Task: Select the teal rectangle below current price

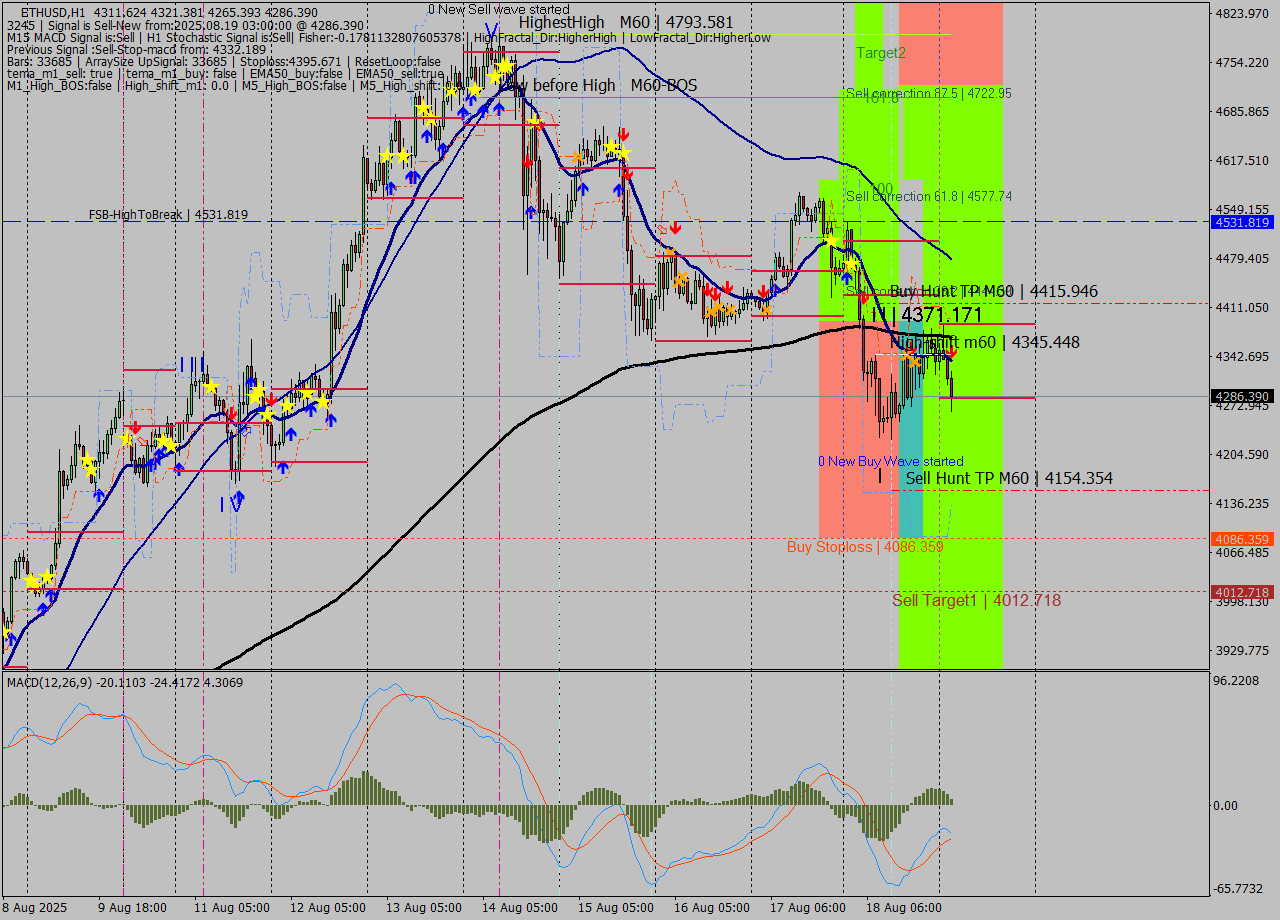Action: (x=910, y=480)
